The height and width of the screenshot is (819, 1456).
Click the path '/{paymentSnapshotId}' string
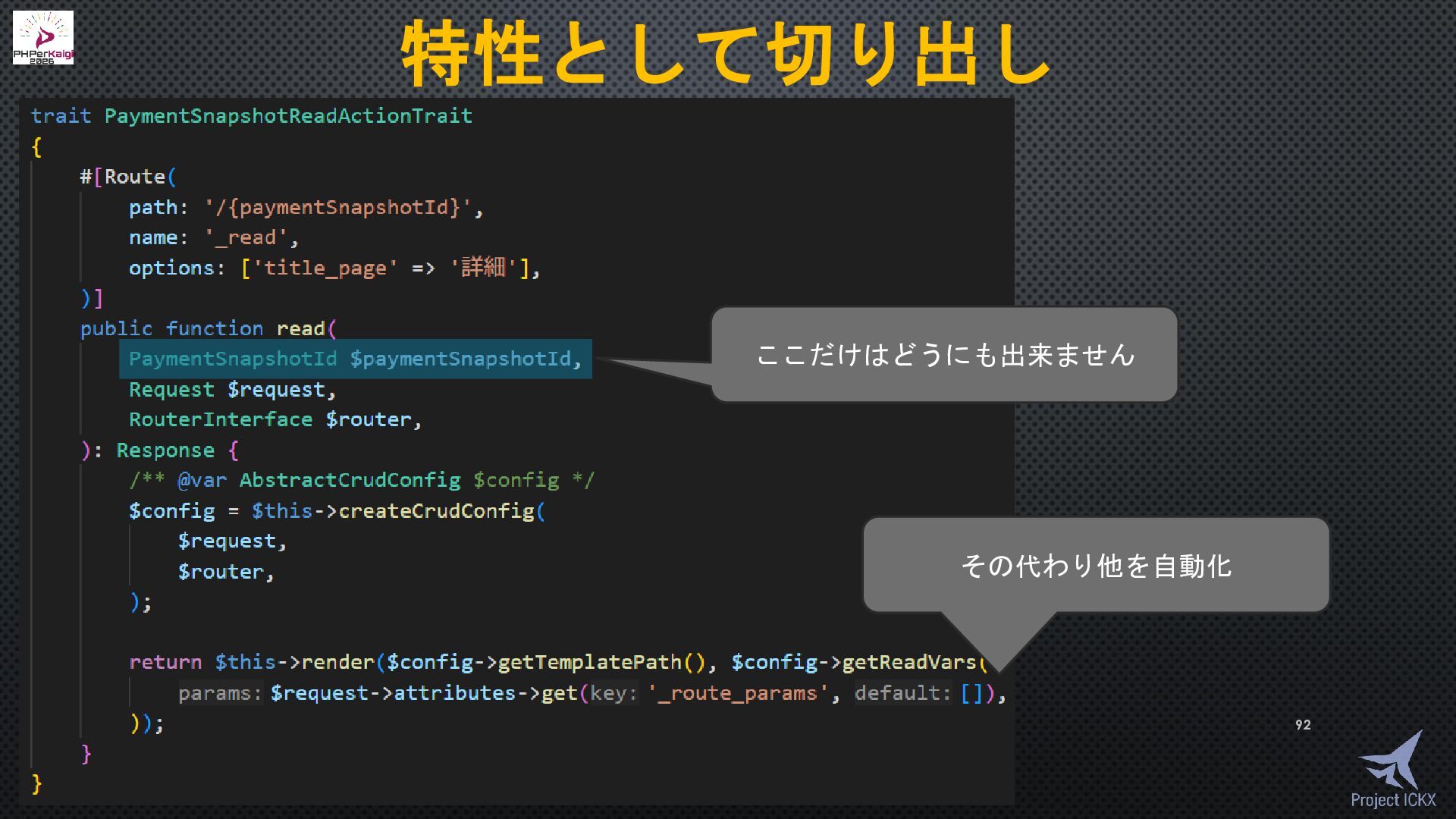click(338, 207)
